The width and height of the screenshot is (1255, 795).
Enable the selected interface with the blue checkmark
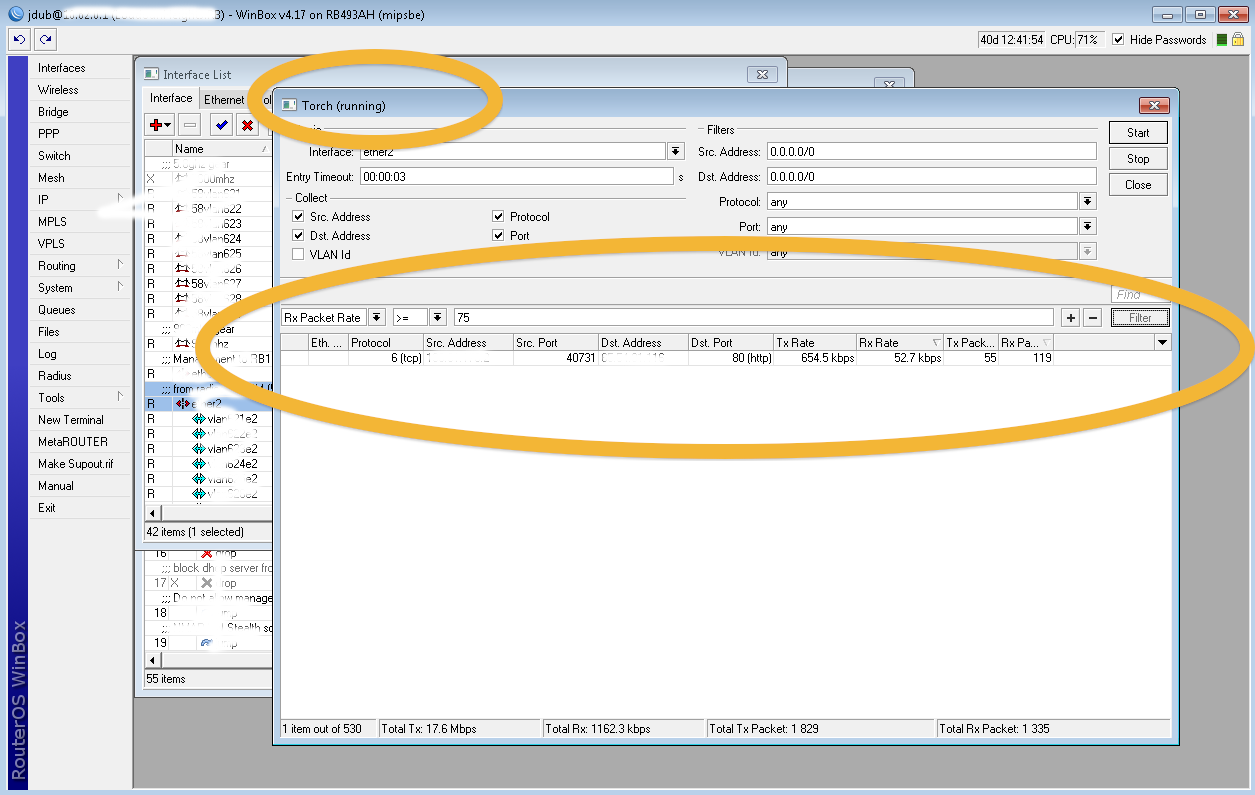click(221, 125)
